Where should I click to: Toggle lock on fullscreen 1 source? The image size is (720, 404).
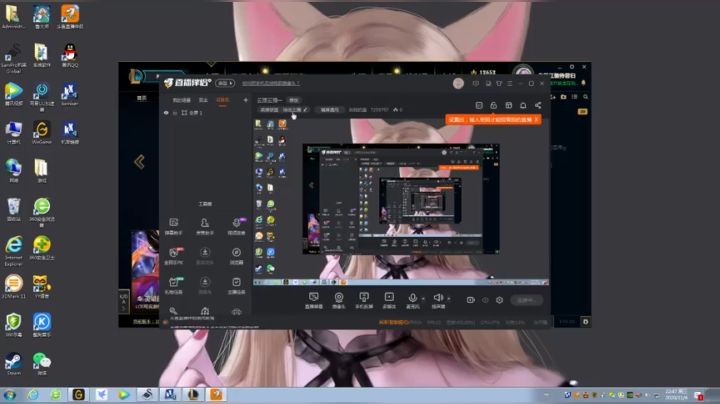pyautogui.click(x=175, y=112)
